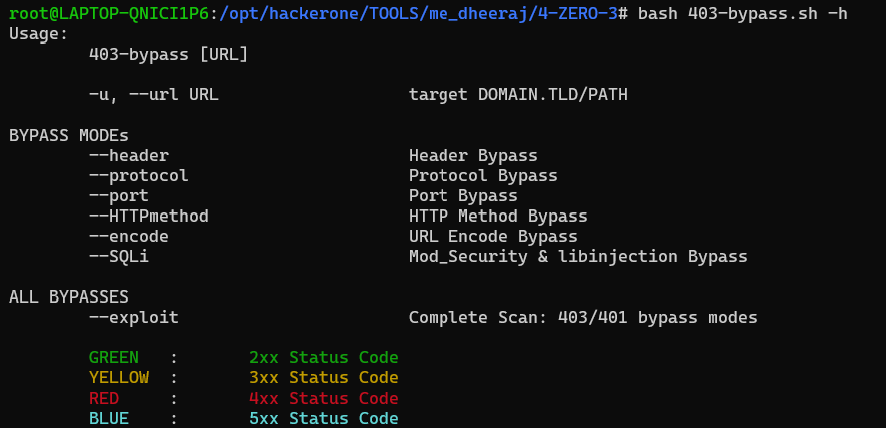Click the GREEN color label

tap(114, 358)
